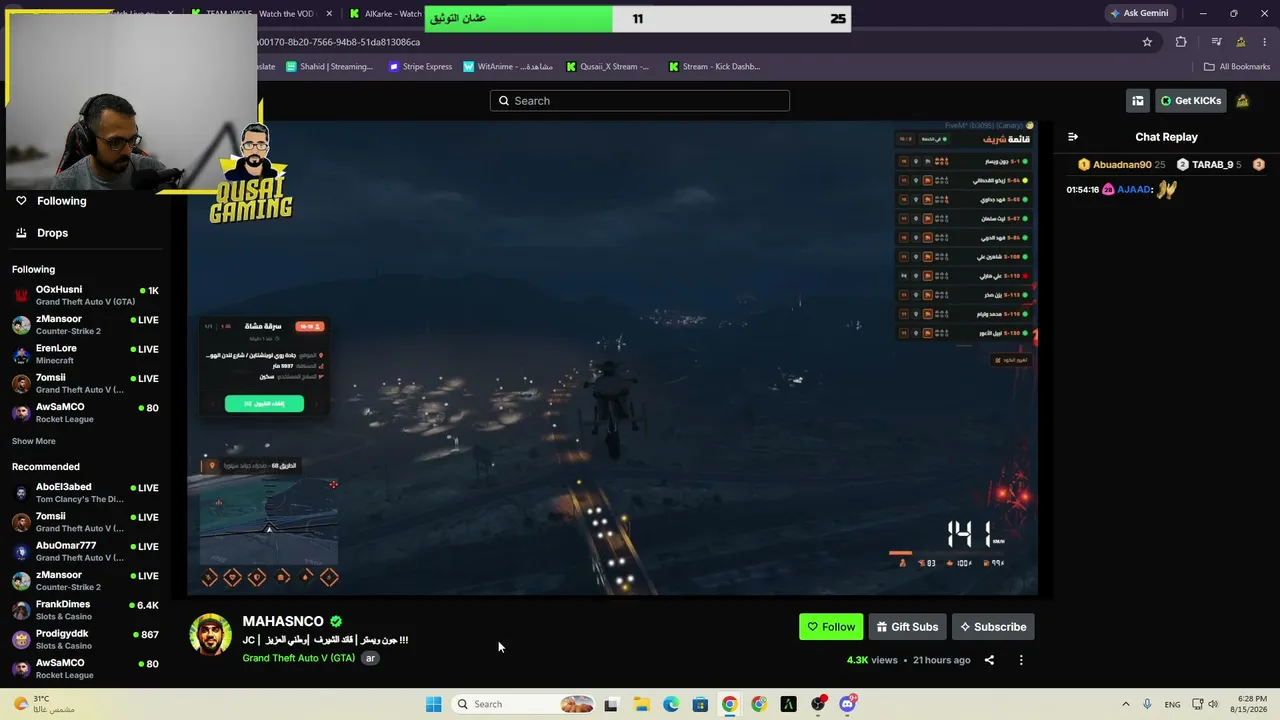Open the ENG language indicator
The image size is (1280, 720).
click(x=1172, y=704)
